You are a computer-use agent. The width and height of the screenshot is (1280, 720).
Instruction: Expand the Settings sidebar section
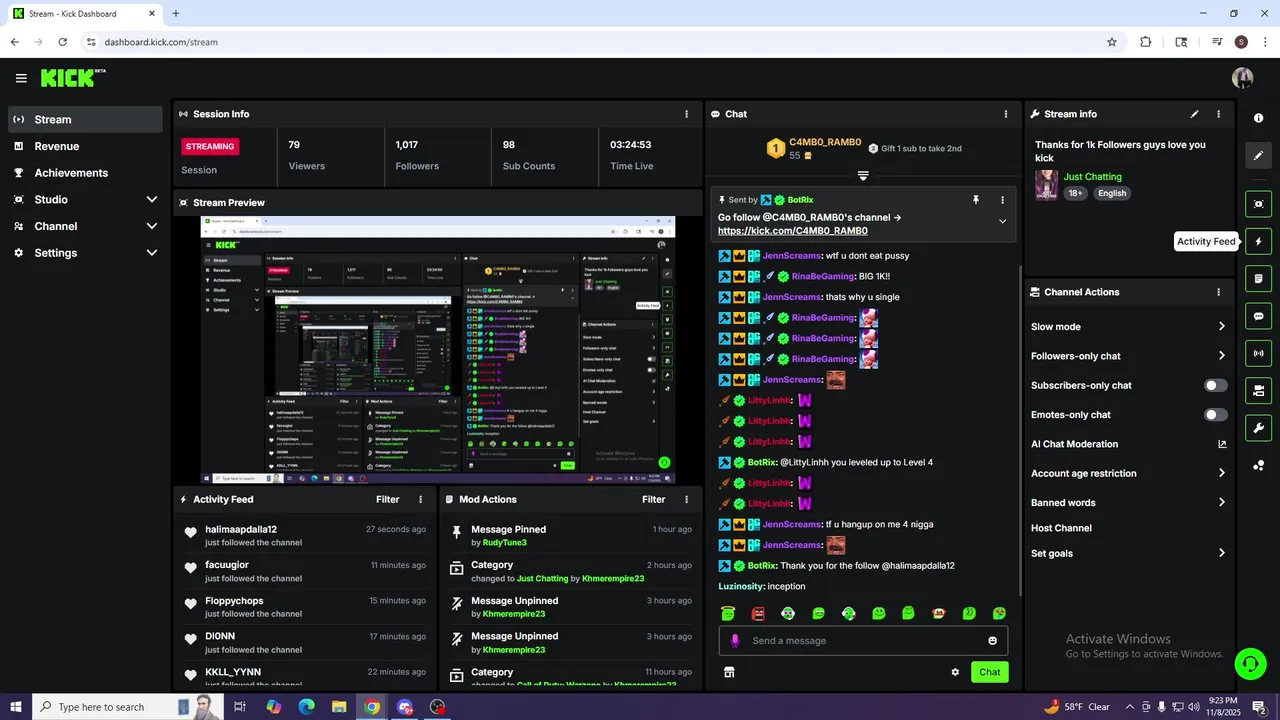click(x=152, y=253)
